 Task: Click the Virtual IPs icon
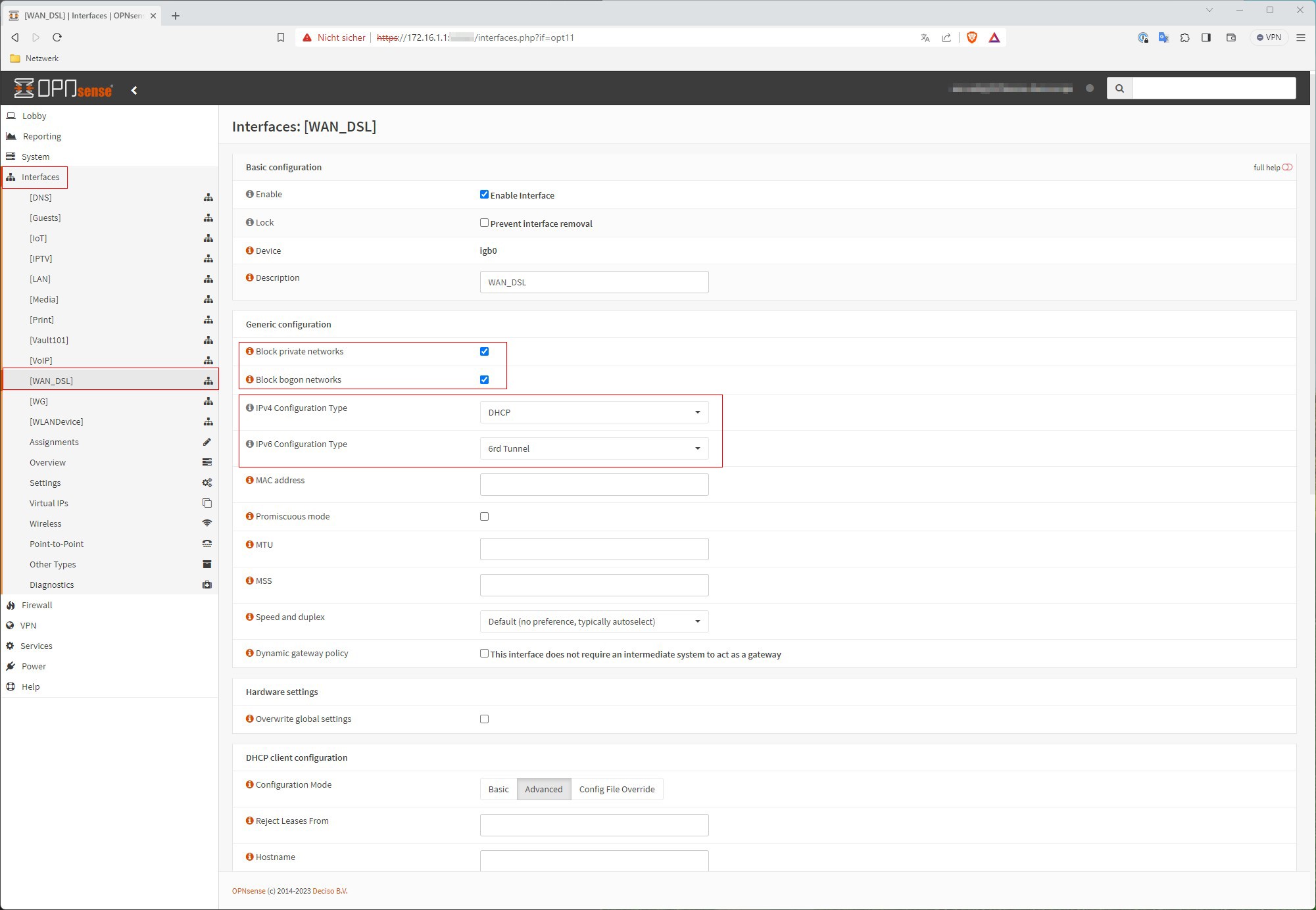pos(207,503)
